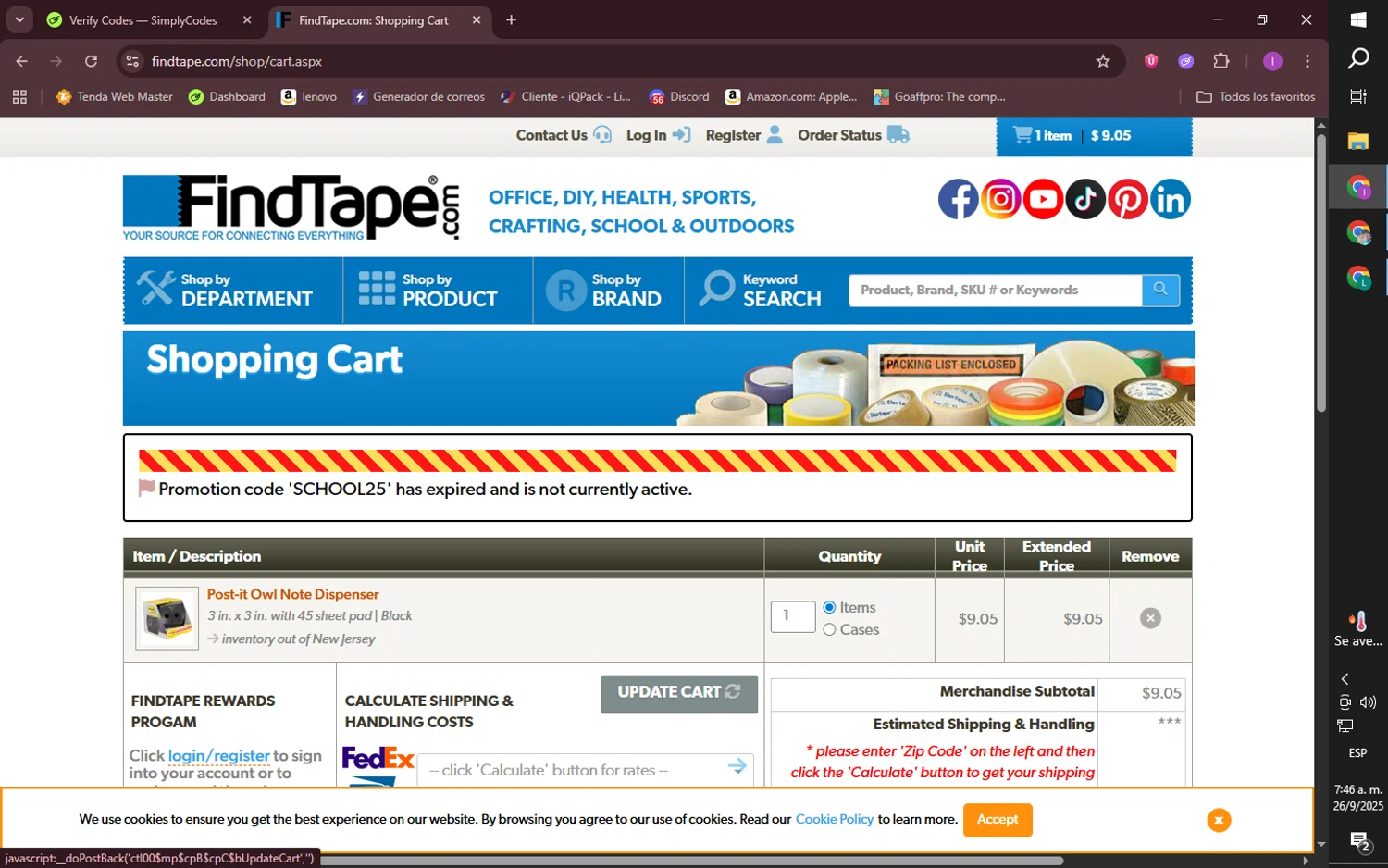The width and height of the screenshot is (1388, 868).
Task: Open a new browser tab
Action: click(x=511, y=19)
